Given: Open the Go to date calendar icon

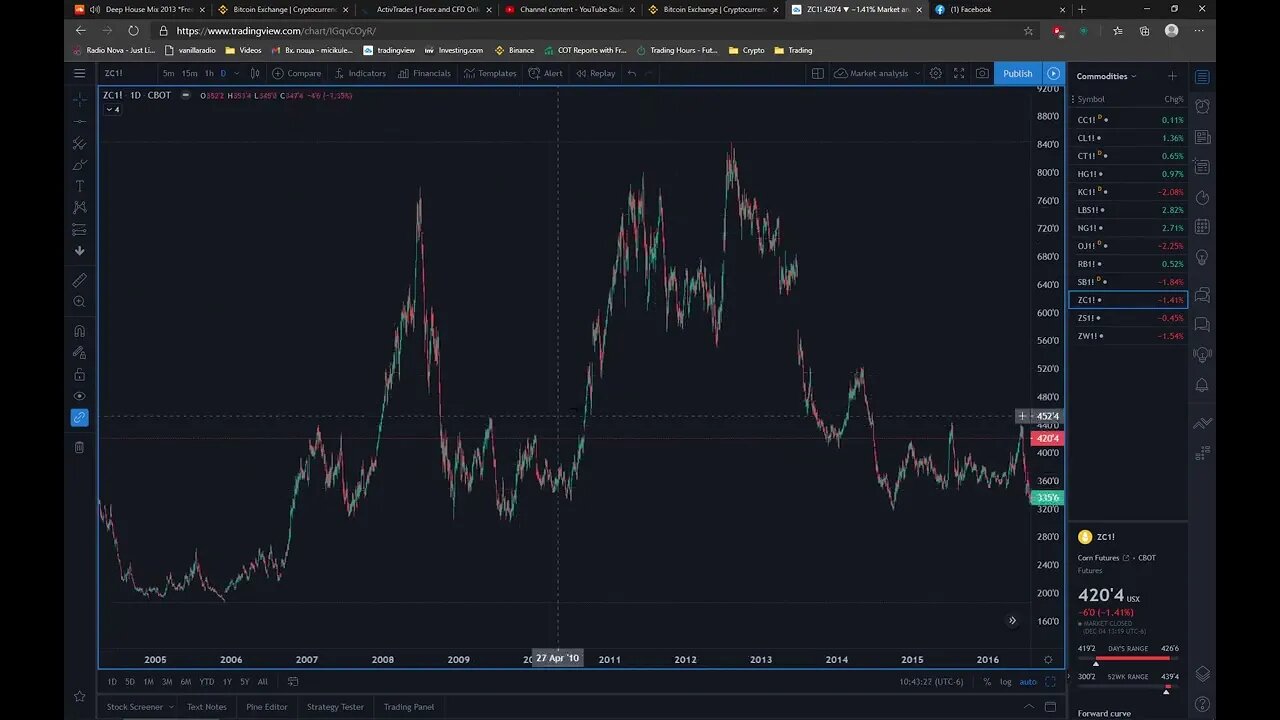Looking at the screenshot, I should coord(293,682).
